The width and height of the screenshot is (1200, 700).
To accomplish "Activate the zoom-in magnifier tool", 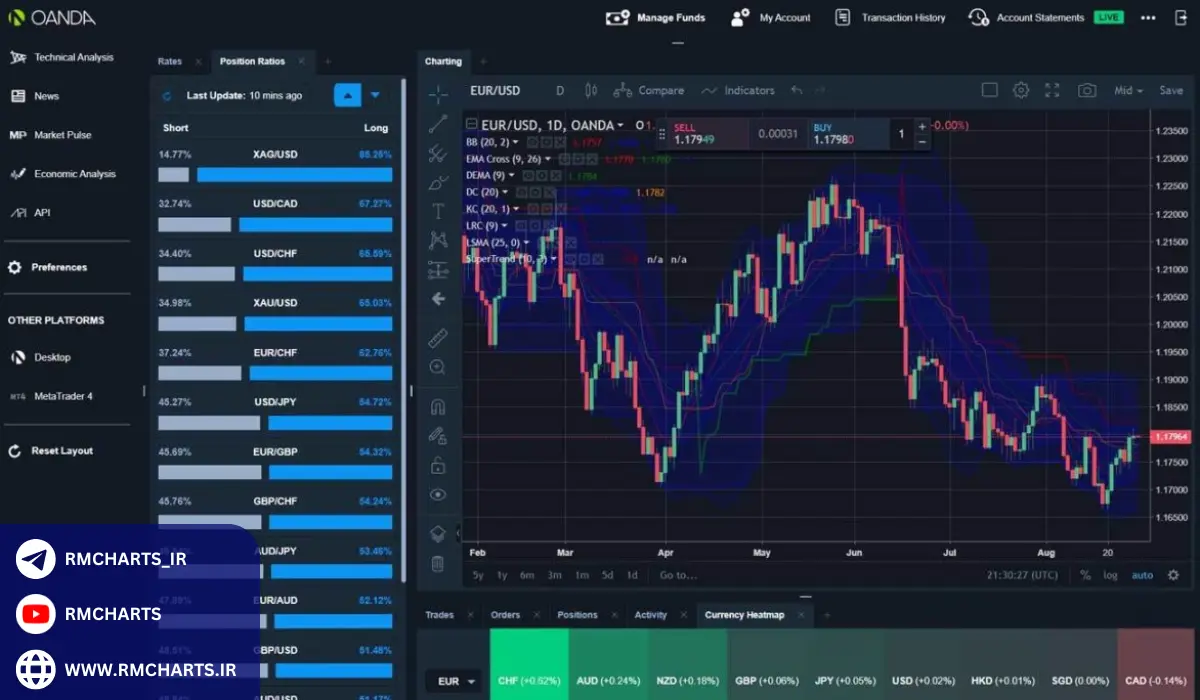I will (437, 367).
